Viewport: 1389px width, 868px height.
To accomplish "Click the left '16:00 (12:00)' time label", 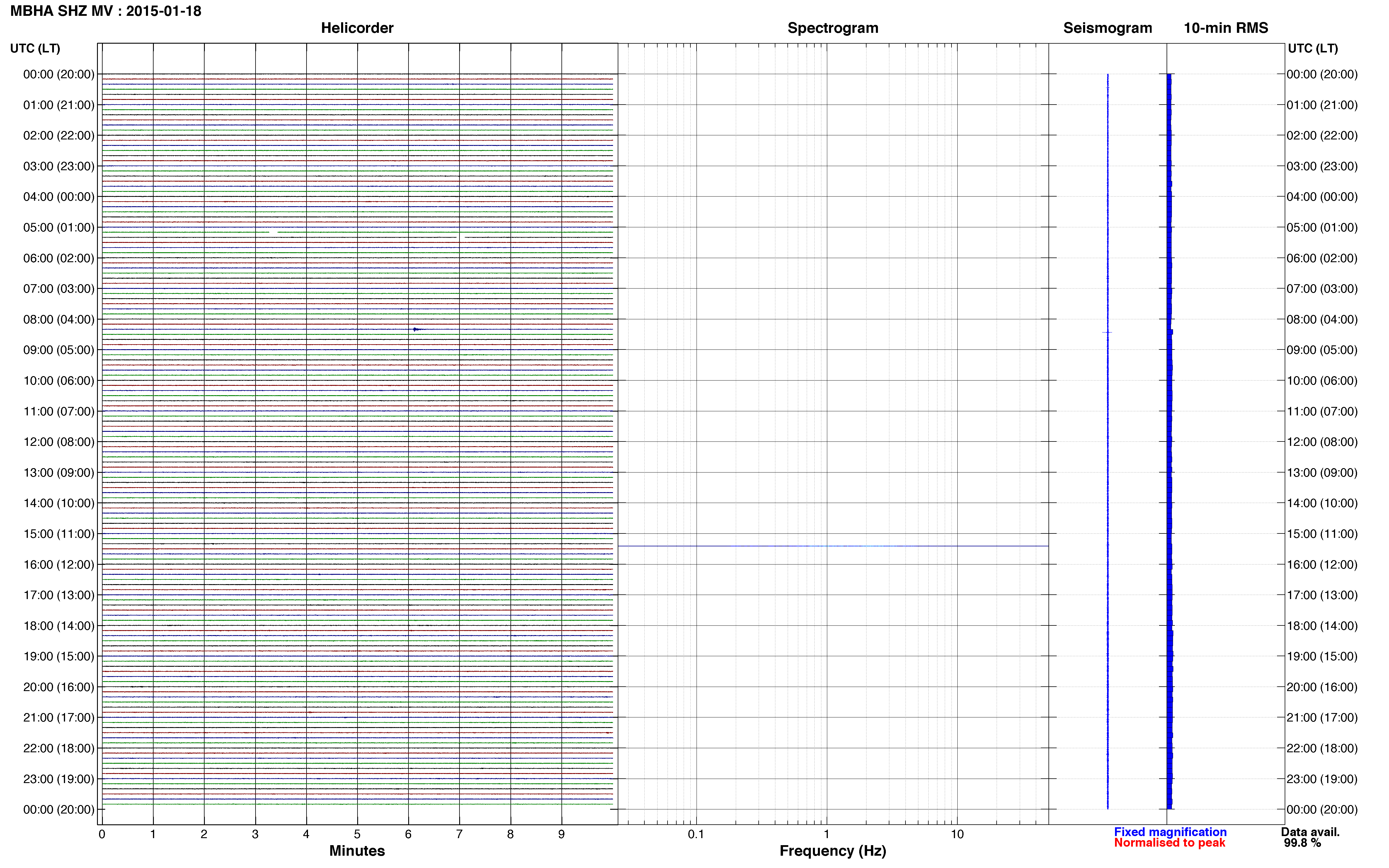I will point(59,564).
